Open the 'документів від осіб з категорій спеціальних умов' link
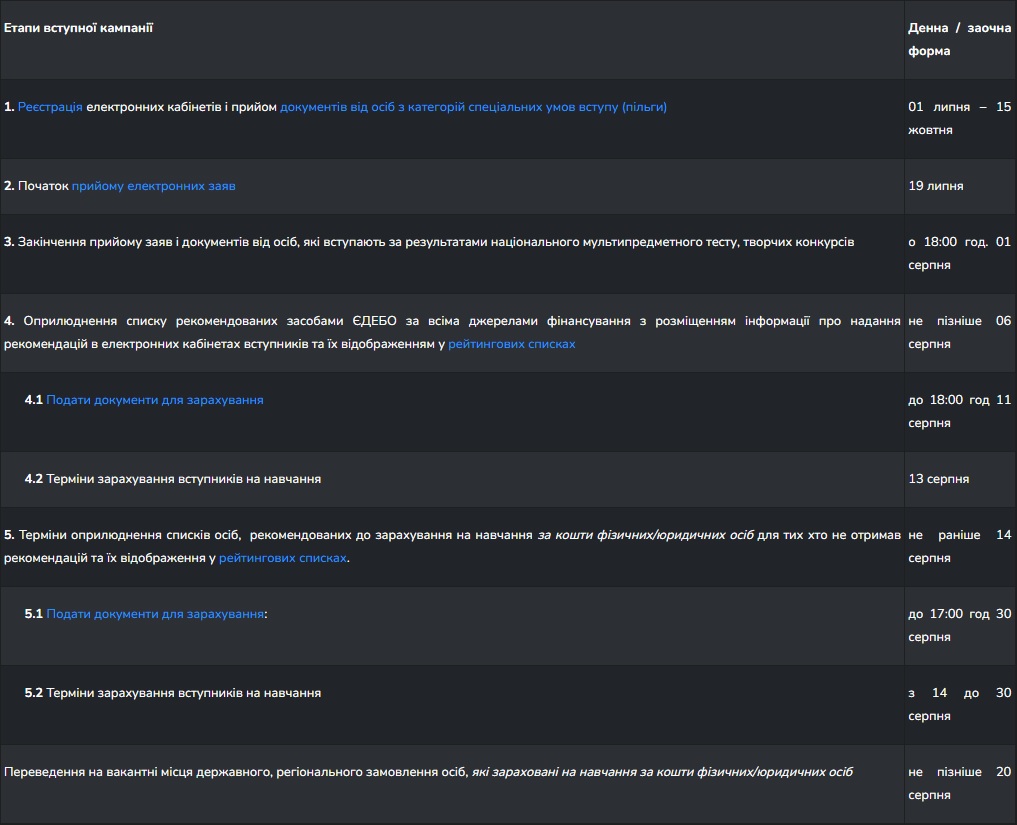The image size is (1017, 825). (473, 107)
